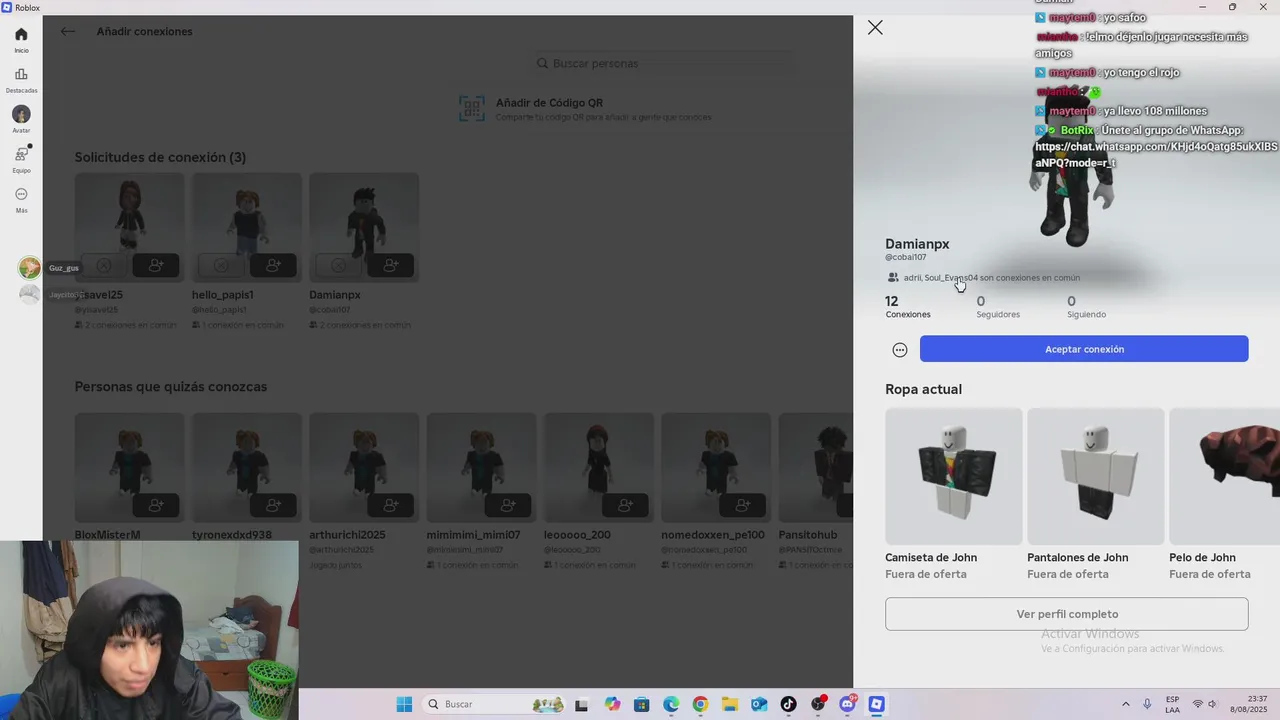Add tyronexdxd938 as a connection

[x=273, y=505]
